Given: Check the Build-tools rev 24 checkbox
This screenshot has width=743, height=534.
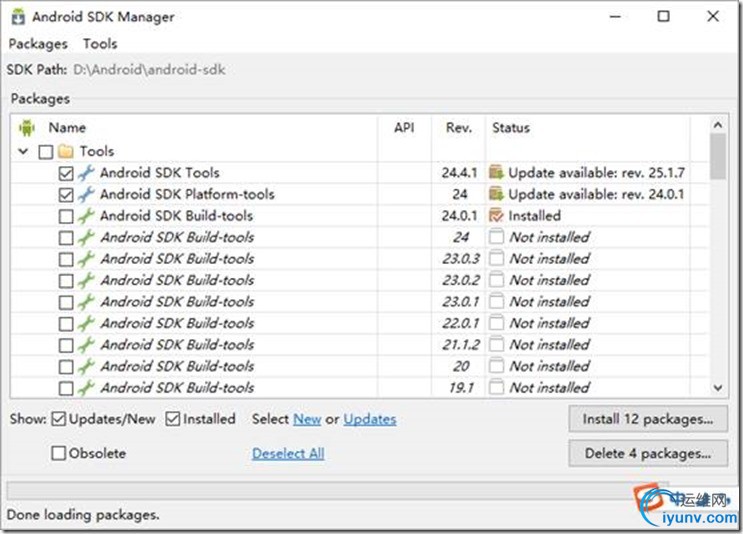Looking at the screenshot, I should tap(66, 238).
